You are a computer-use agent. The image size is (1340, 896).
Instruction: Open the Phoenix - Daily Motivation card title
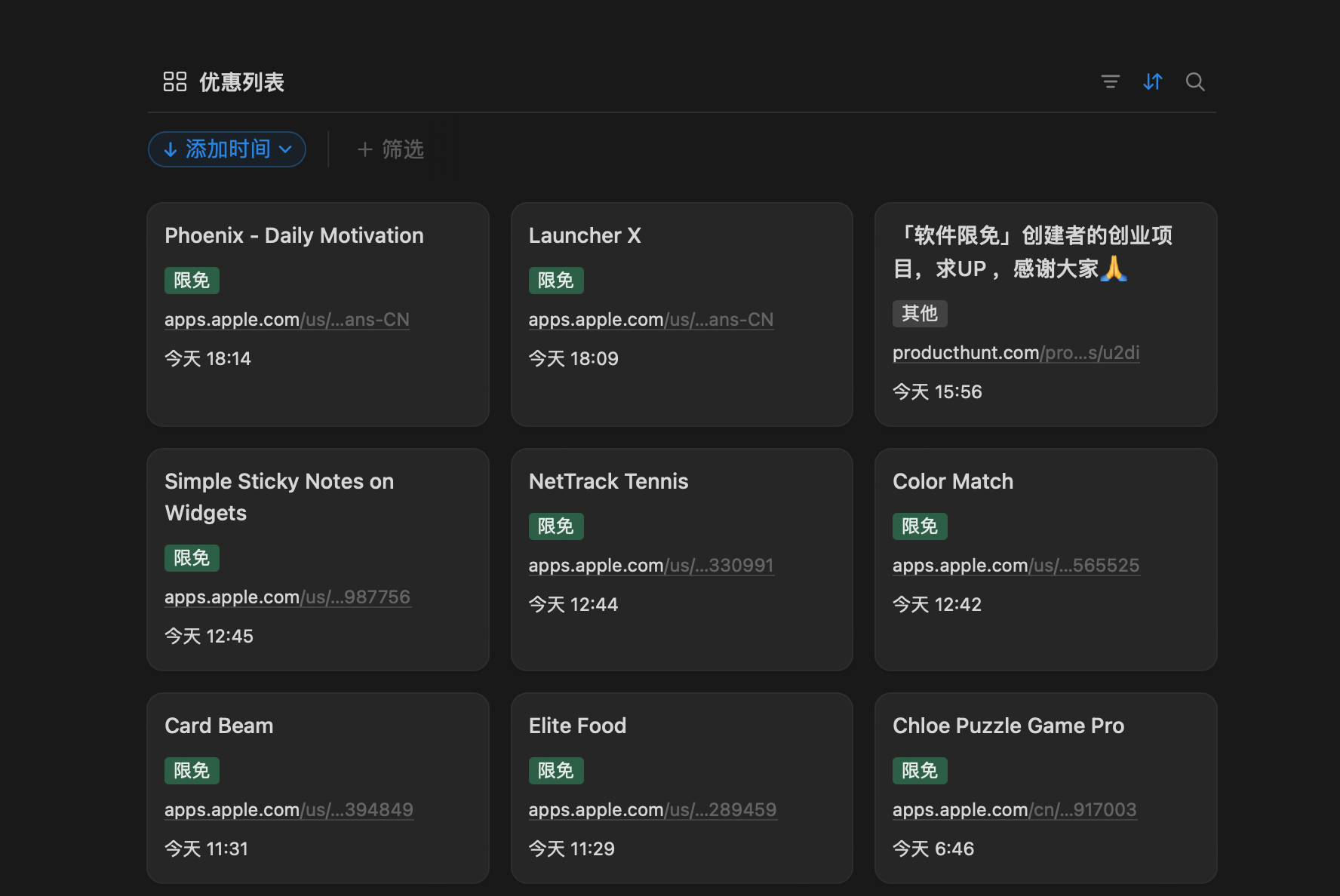pos(294,235)
